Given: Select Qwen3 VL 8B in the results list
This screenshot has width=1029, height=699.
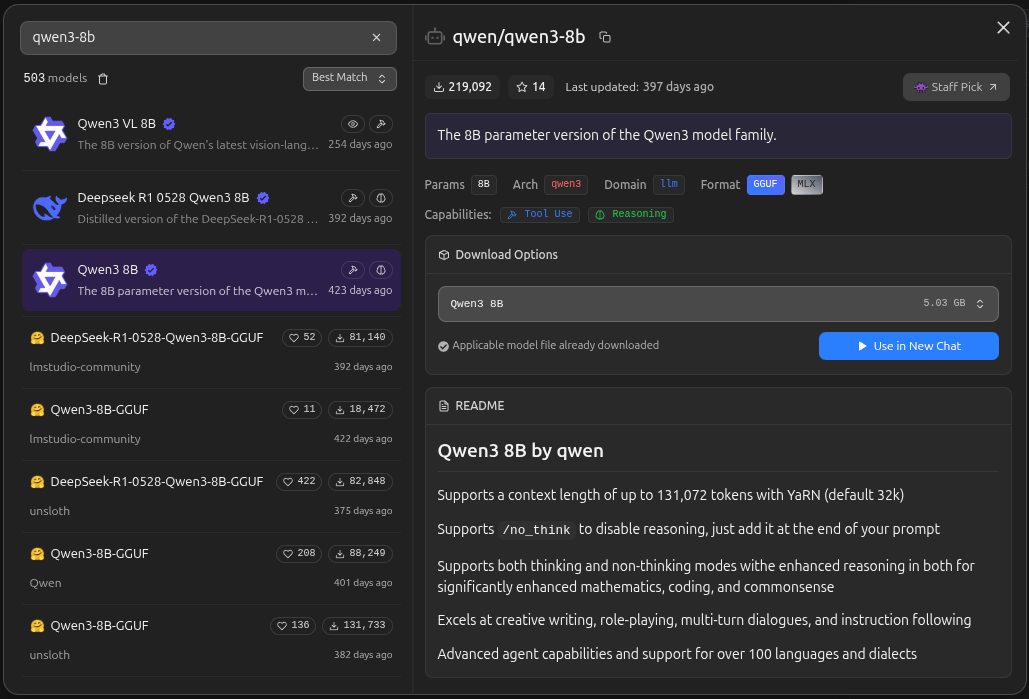Looking at the screenshot, I should click(x=211, y=134).
